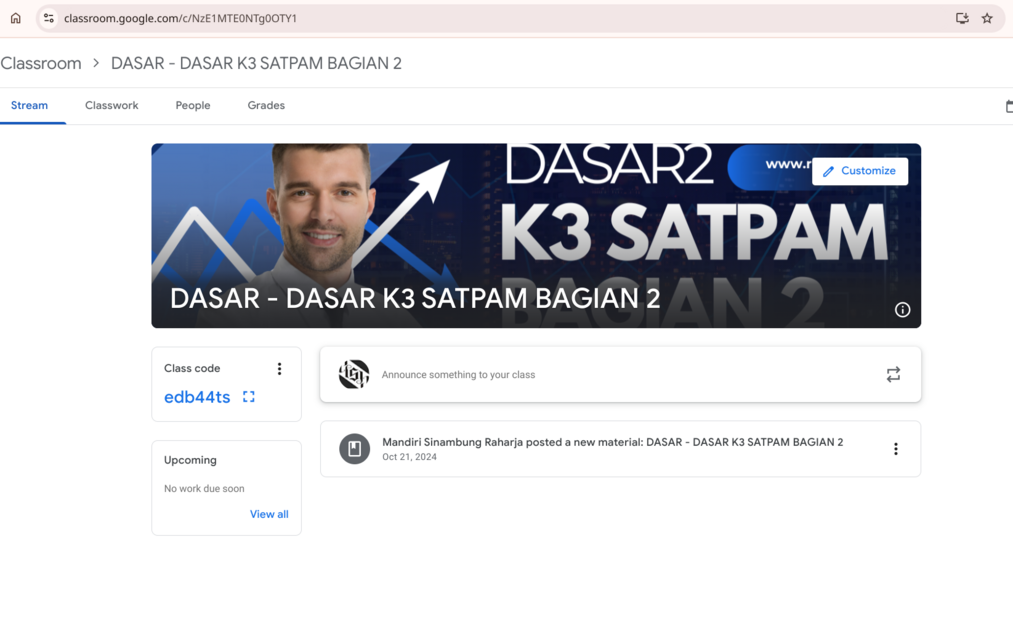Screen dimensions: 1013x633
Task: Click the repost/reuse post icon
Action: click(x=893, y=374)
